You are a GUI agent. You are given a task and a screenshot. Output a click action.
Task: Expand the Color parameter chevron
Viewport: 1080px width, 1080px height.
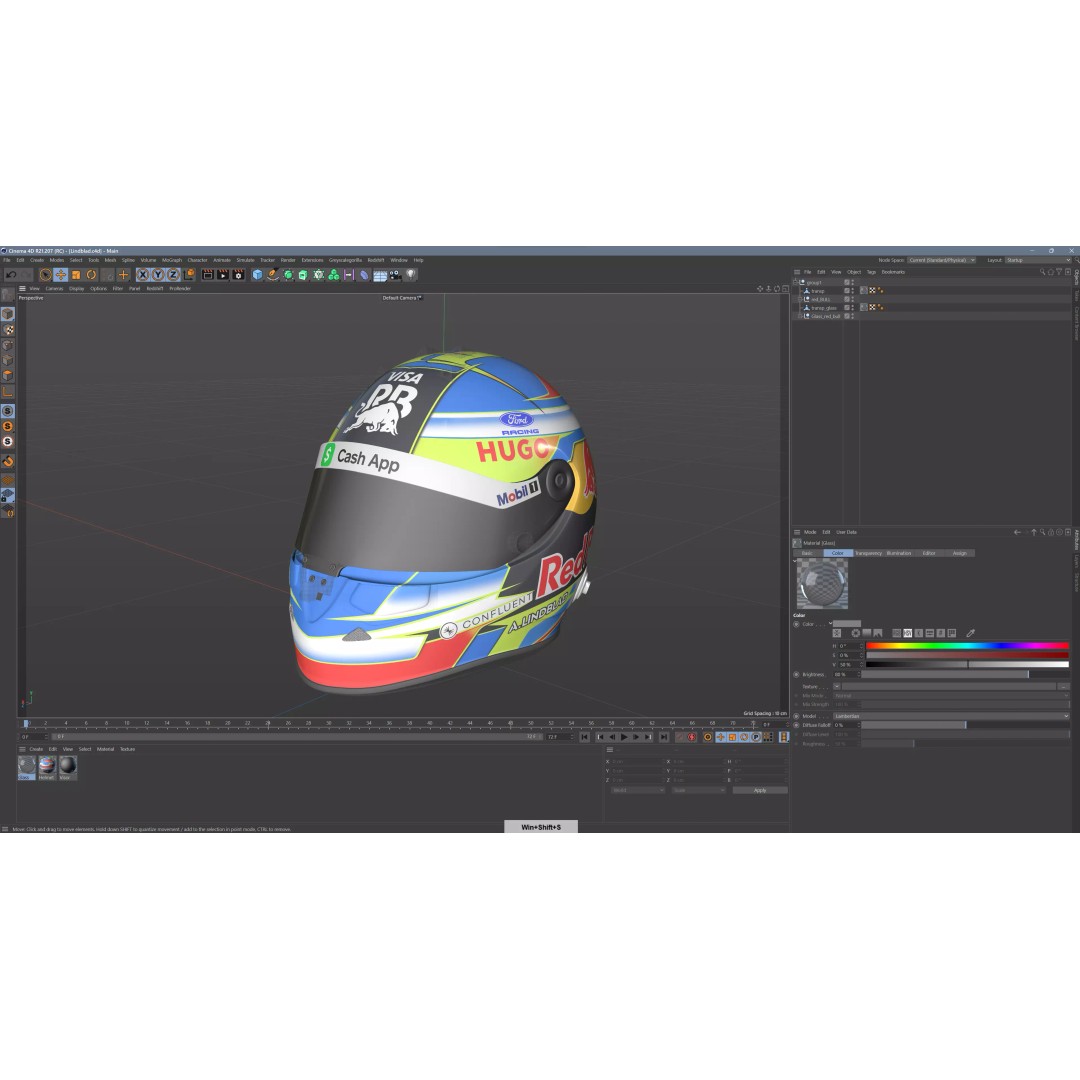click(830, 624)
